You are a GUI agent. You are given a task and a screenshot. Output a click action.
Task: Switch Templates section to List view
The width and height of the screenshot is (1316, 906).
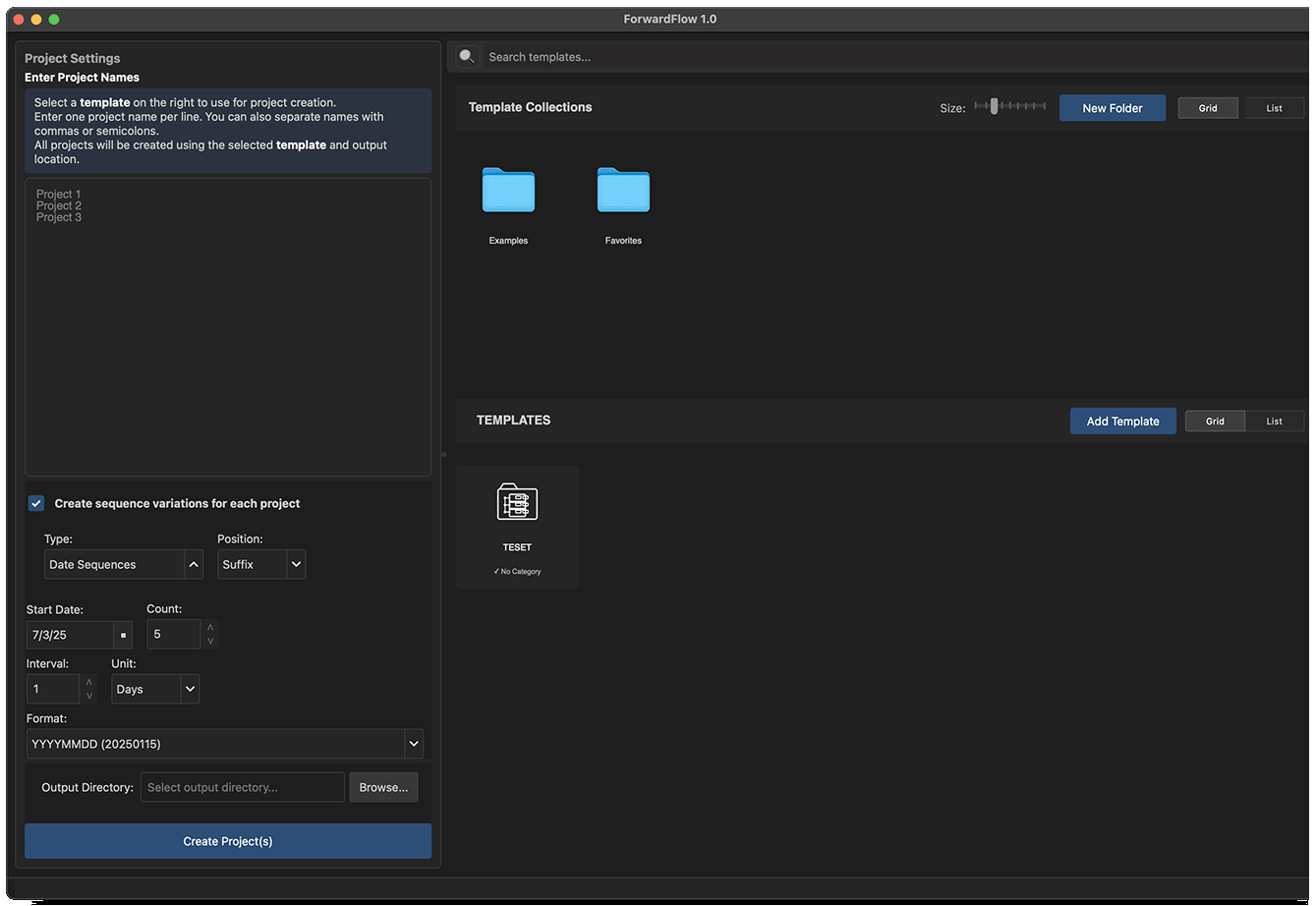click(1274, 421)
